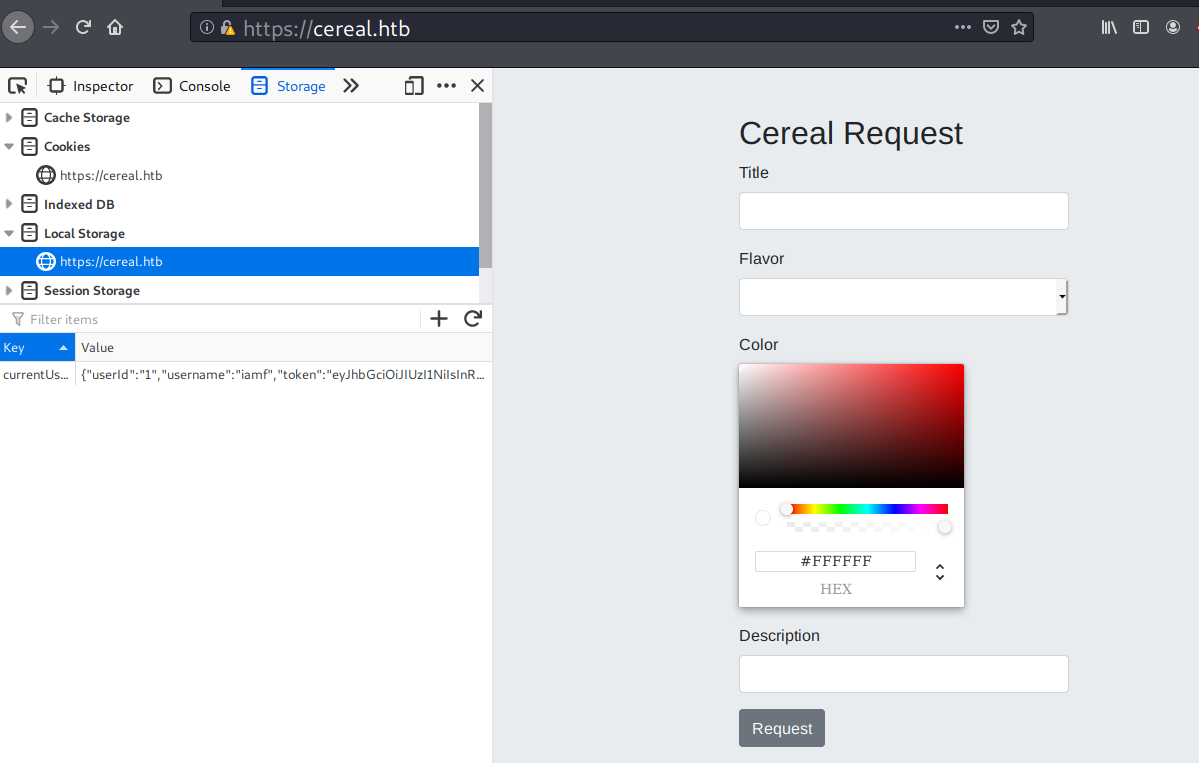The width and height of the screenshot is (1199, 763).
Task: Select cereal.htb under Cookies
Action: click(x=110, y=176)
